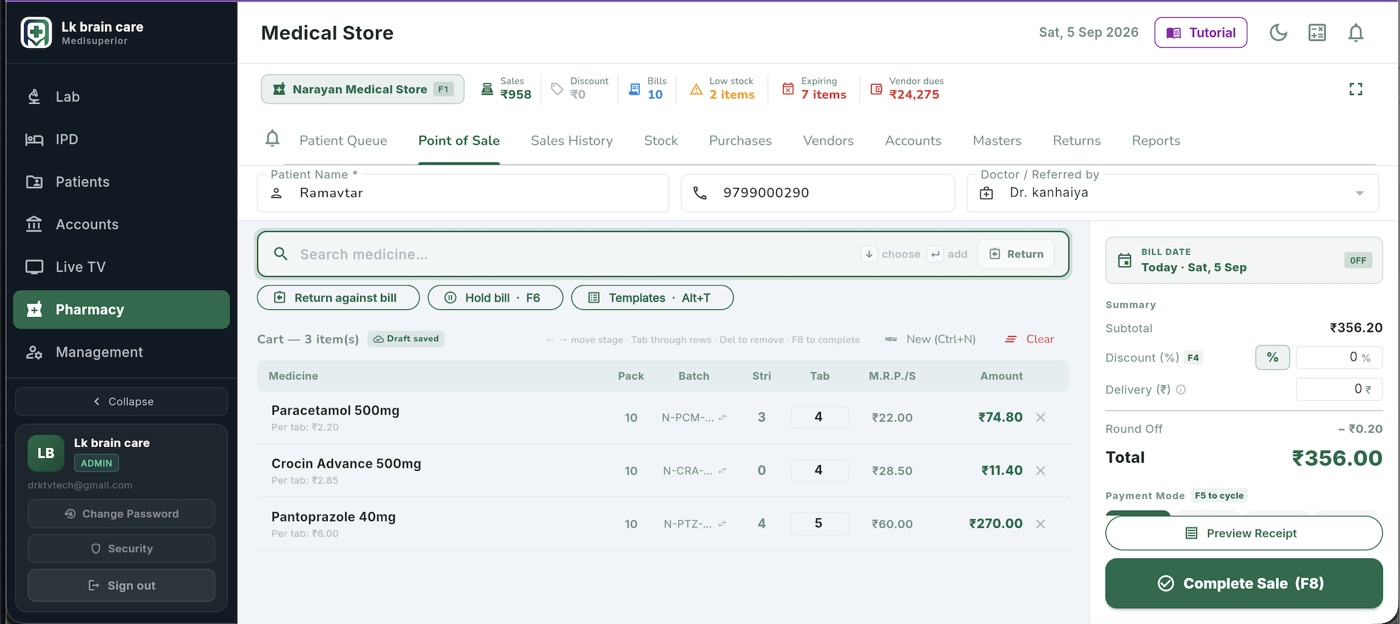
Task: Click the Lk brain care logo
Action: [36, 33]
